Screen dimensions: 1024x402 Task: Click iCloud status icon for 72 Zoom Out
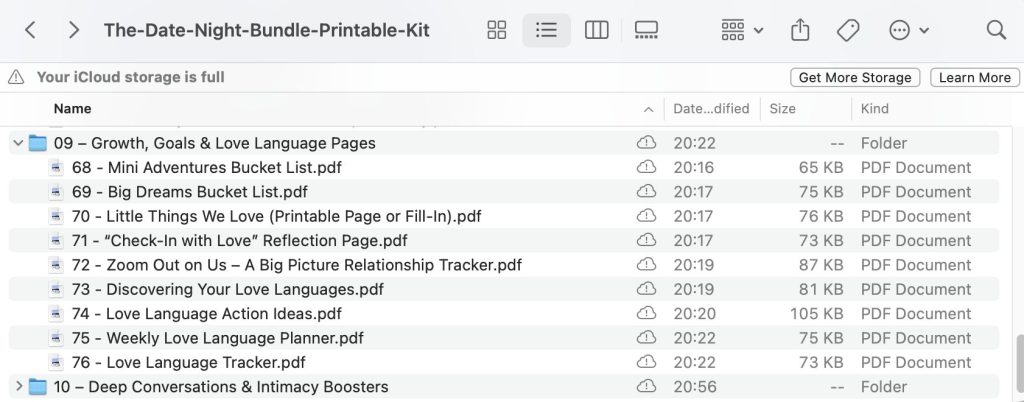[x=647, y=264]
